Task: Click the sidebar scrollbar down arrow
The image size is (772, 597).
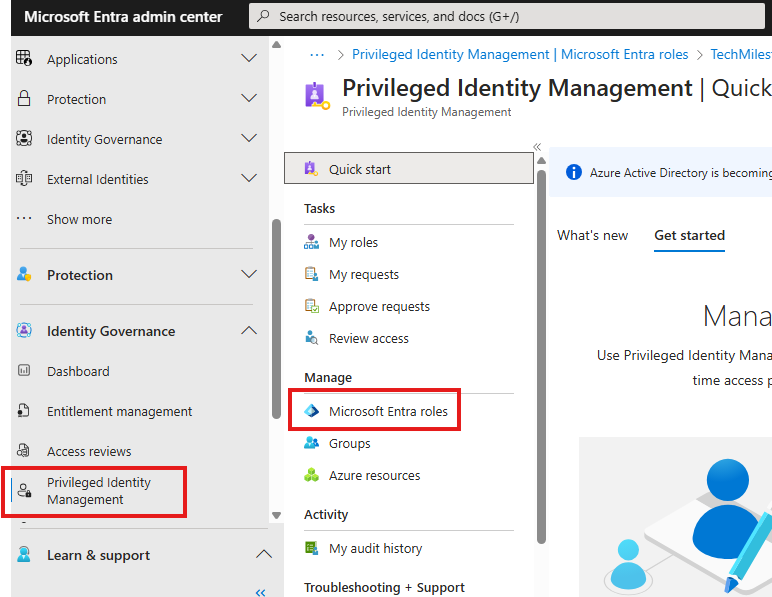Action: pyautogui.click(x=276, y=515)
